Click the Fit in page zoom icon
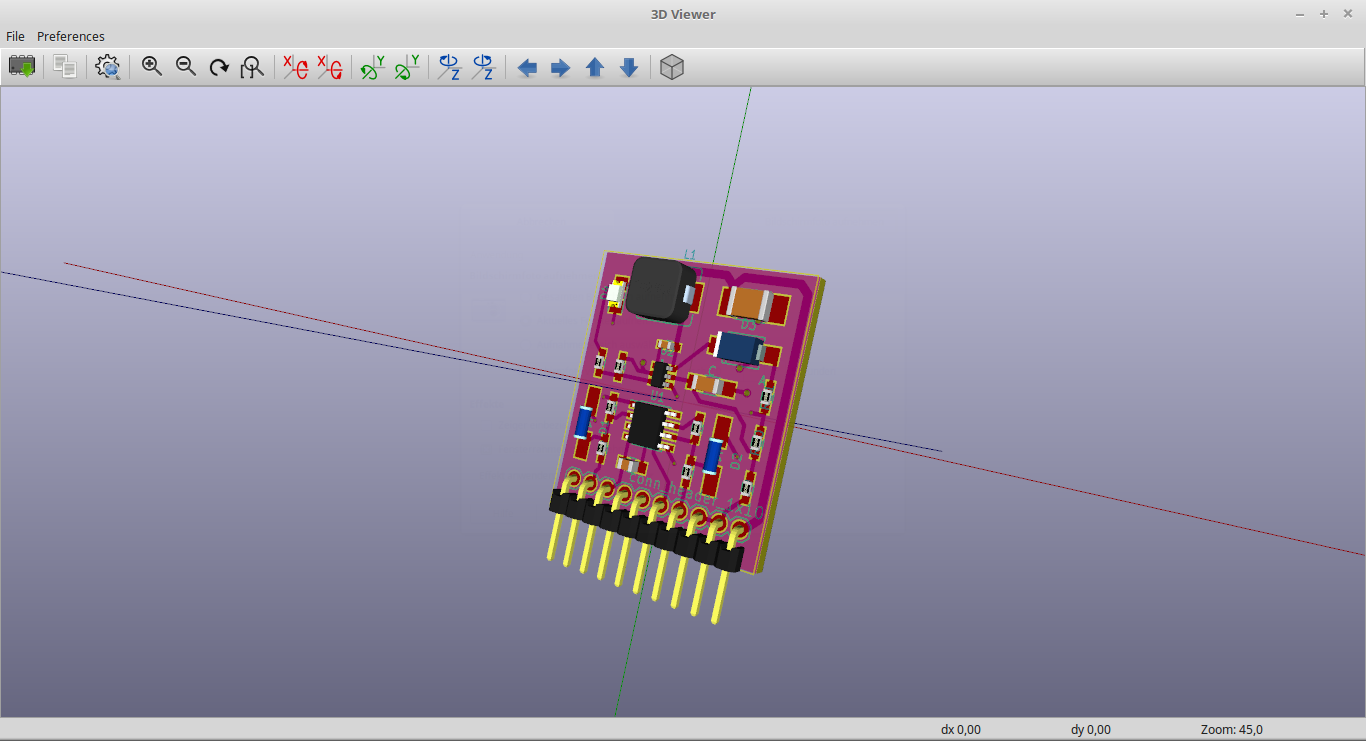The width and height of the screenshot is (1366, 741). [253, 67]
